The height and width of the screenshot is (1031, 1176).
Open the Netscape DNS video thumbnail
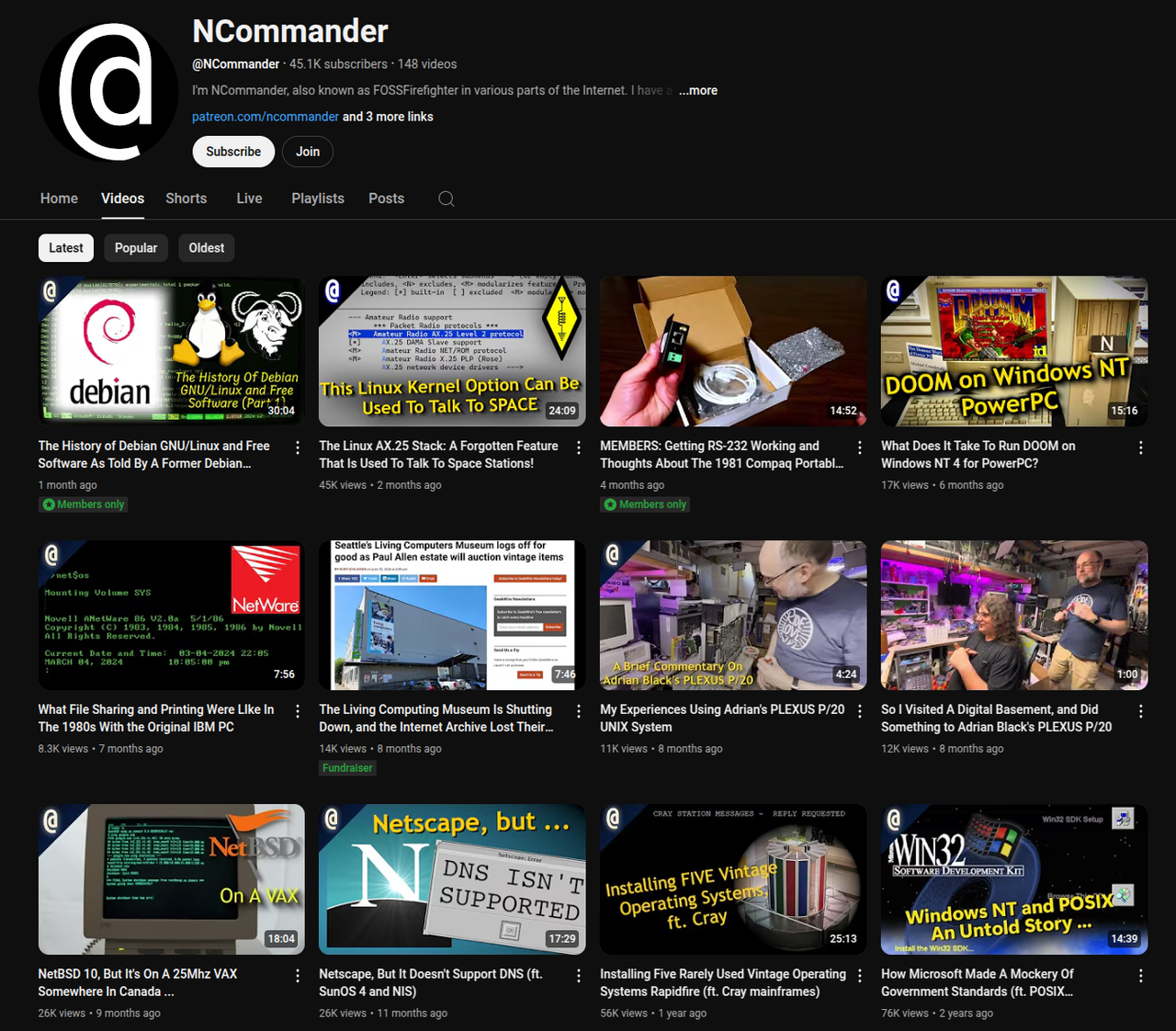click(452, 879)
